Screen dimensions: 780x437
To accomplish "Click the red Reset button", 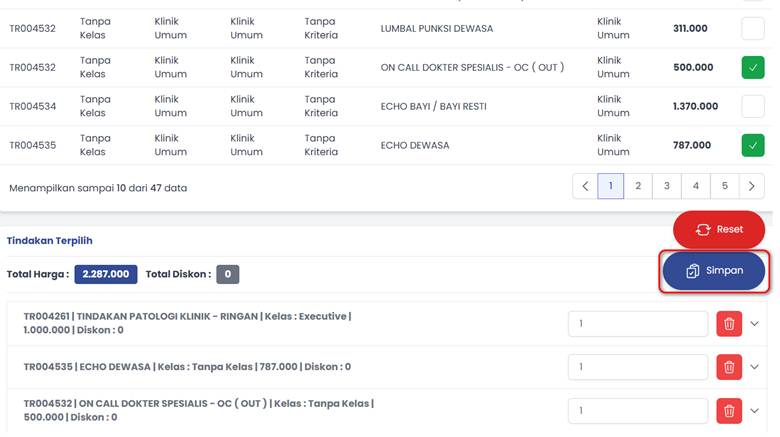I will click(718, 229).
